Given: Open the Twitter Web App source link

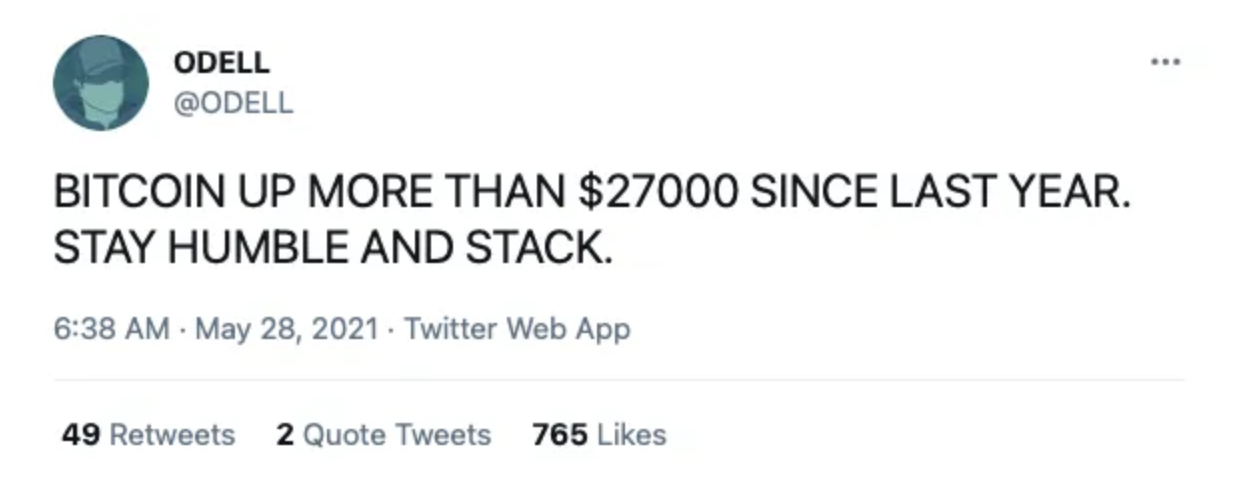Looking at the screenshot, I should click(x=517, y=329).
